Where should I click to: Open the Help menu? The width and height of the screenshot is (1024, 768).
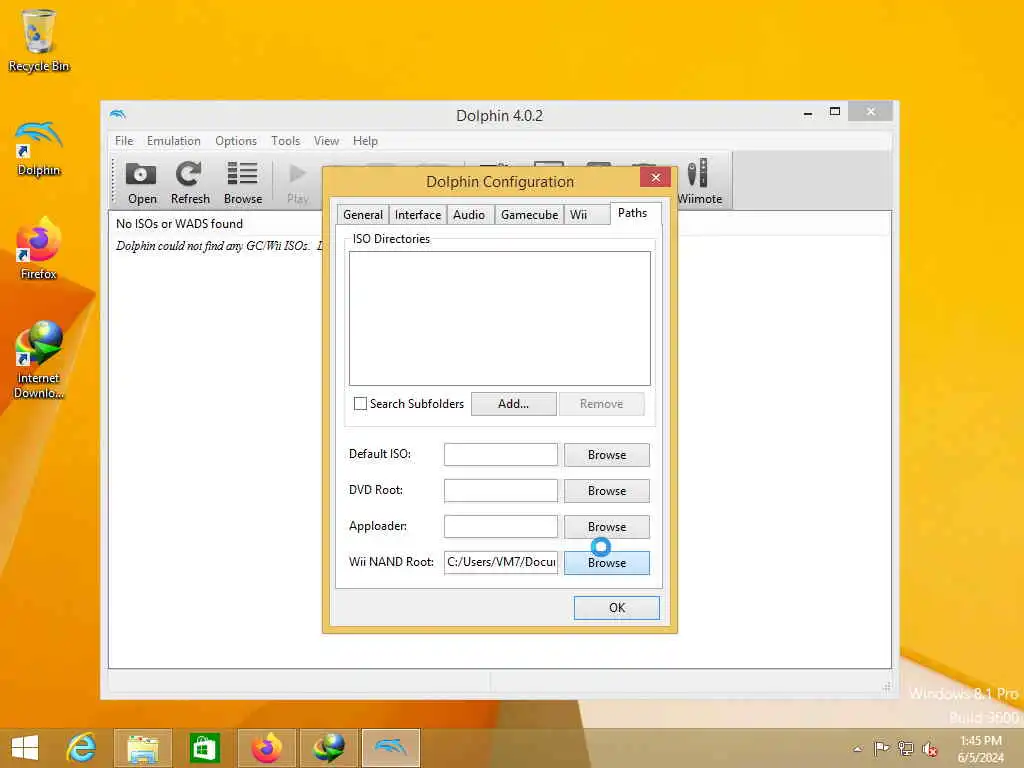point(365,141)
